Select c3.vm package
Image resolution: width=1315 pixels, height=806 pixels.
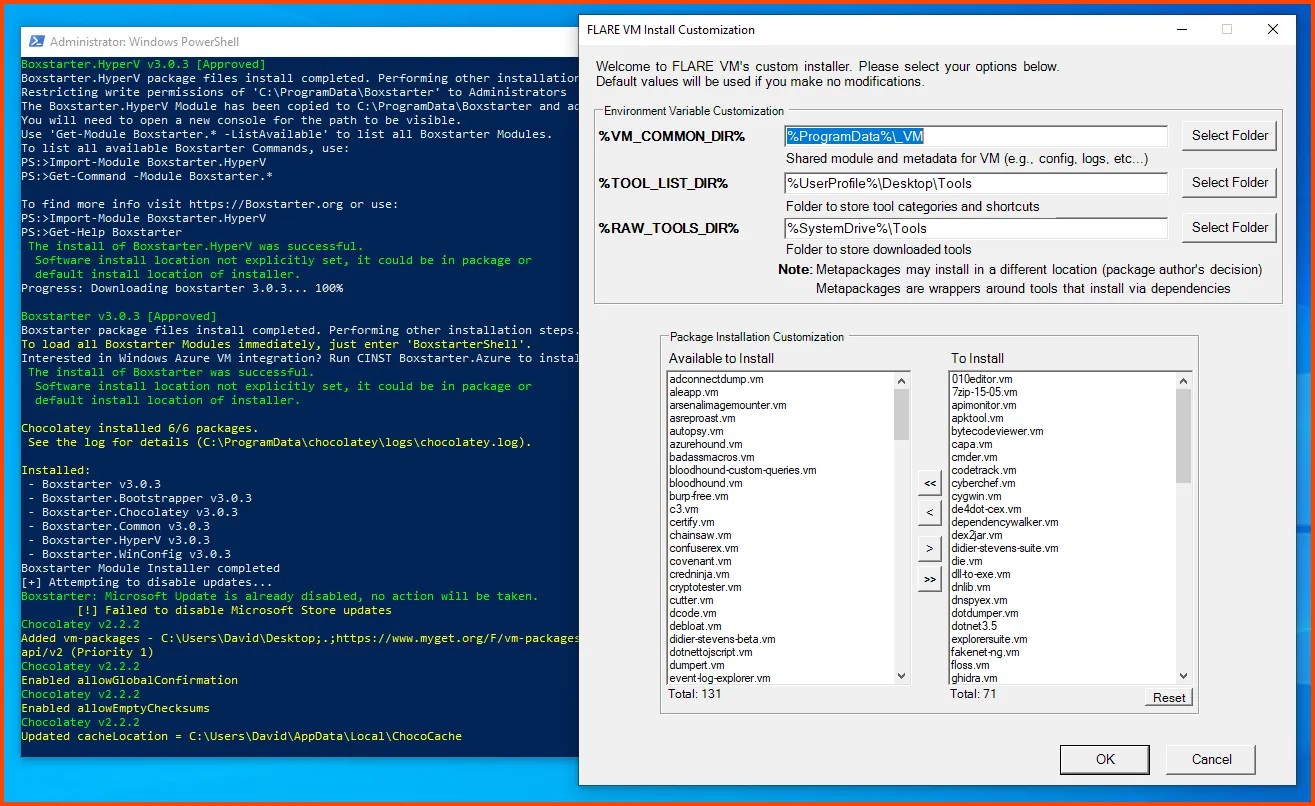pos(684,510)
